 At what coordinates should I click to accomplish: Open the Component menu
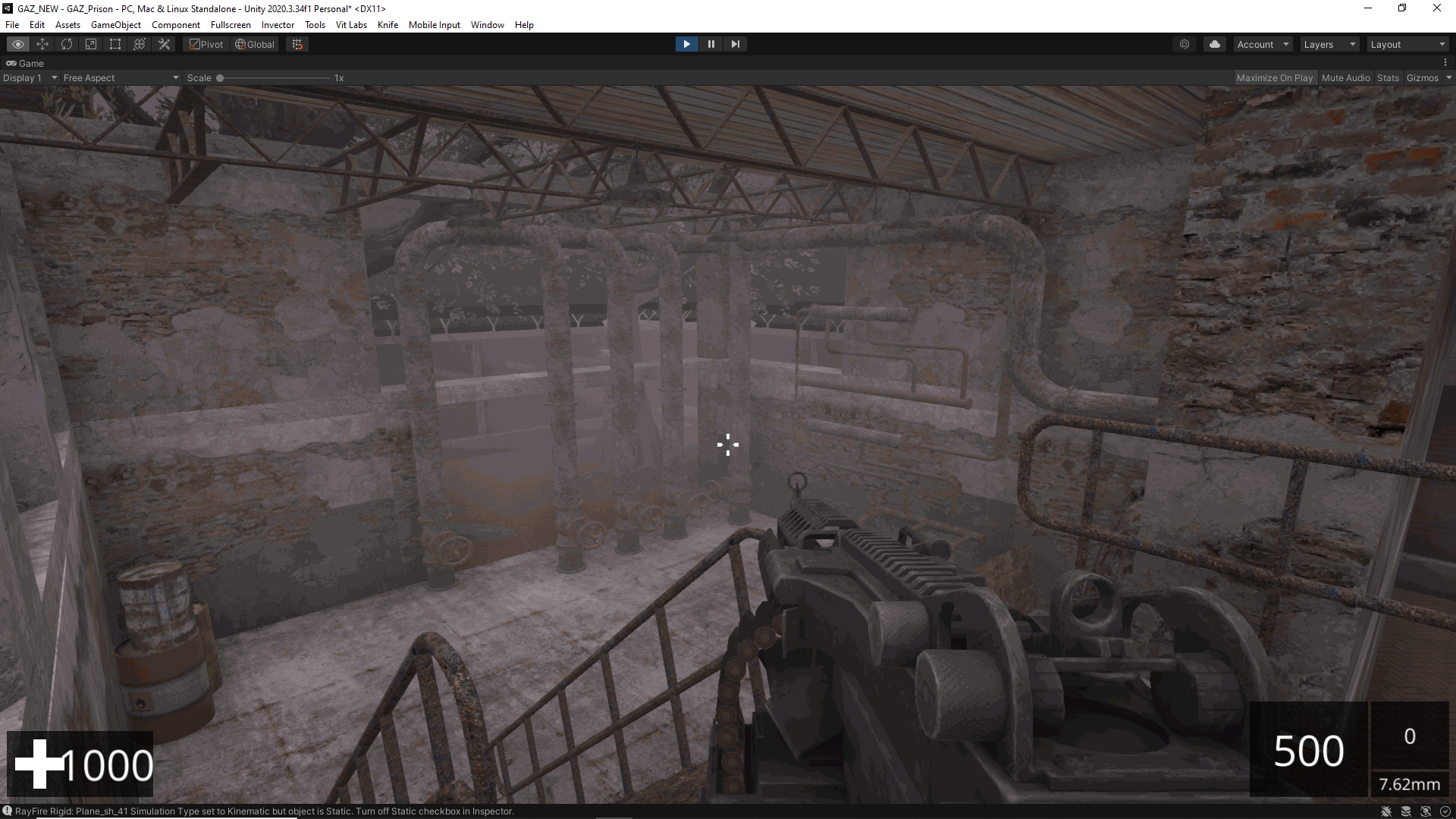pos(176,25)
